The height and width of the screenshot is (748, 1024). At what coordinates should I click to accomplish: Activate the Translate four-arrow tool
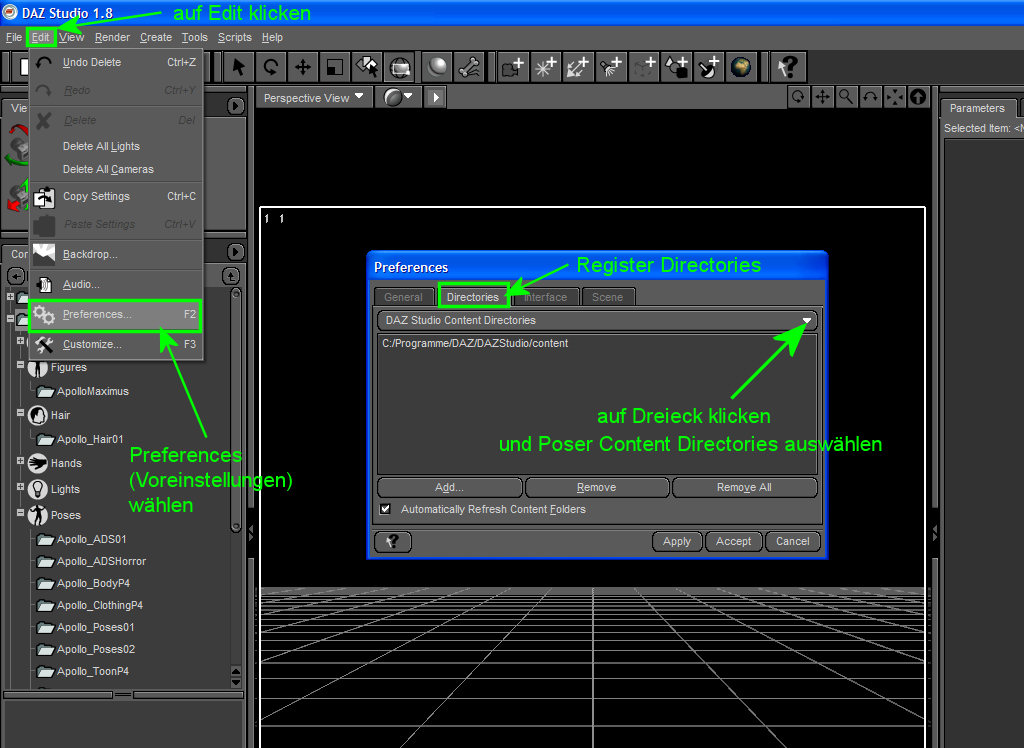pyautogui.click(x=302, y=67)
